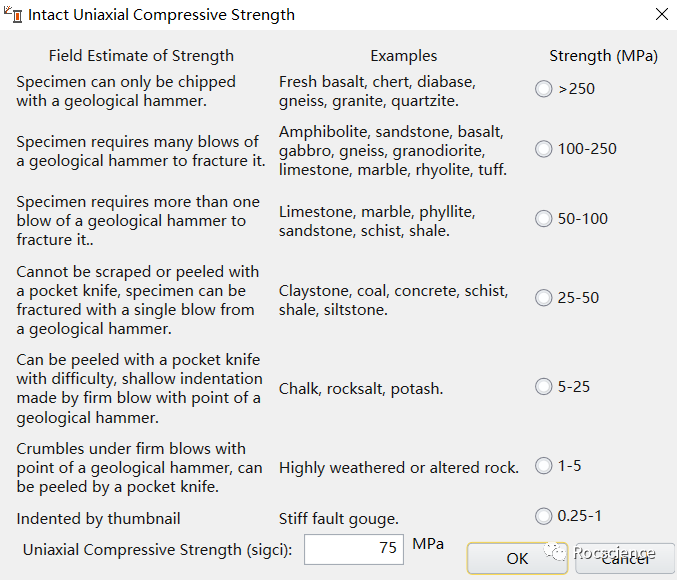Click the 'Uniaxial Compressive Strength (sigci)' label
Viewport: 677px width, 580px height.
[158, 549]
